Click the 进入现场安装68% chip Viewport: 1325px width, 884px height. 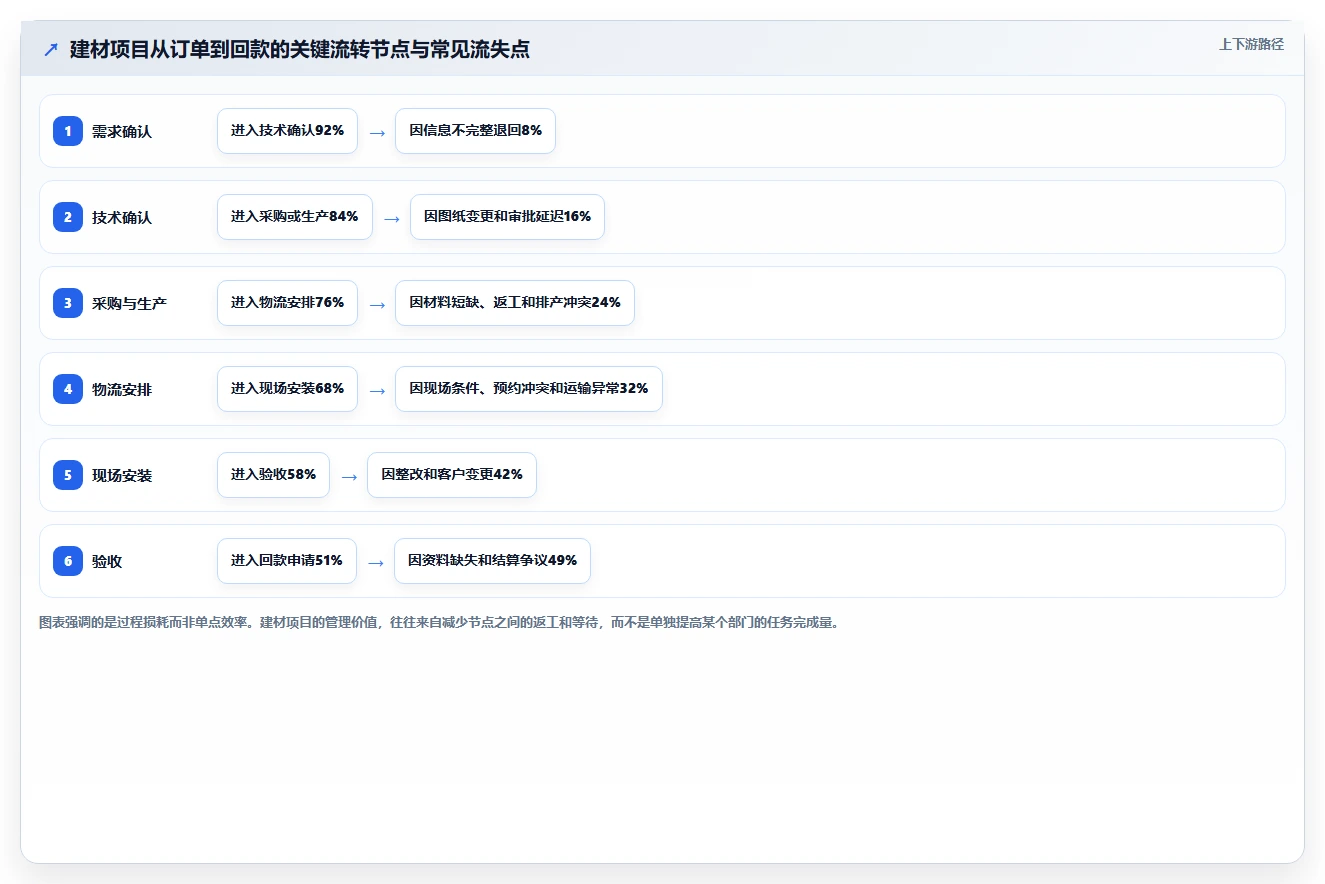coord(287,389)
